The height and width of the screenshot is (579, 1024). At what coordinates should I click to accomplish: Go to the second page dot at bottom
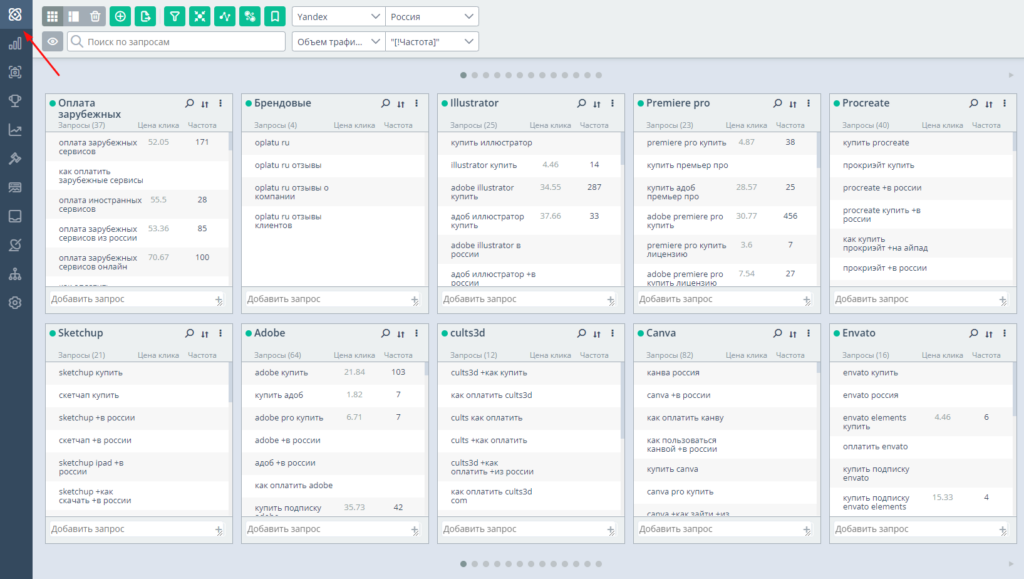(475, 563)
